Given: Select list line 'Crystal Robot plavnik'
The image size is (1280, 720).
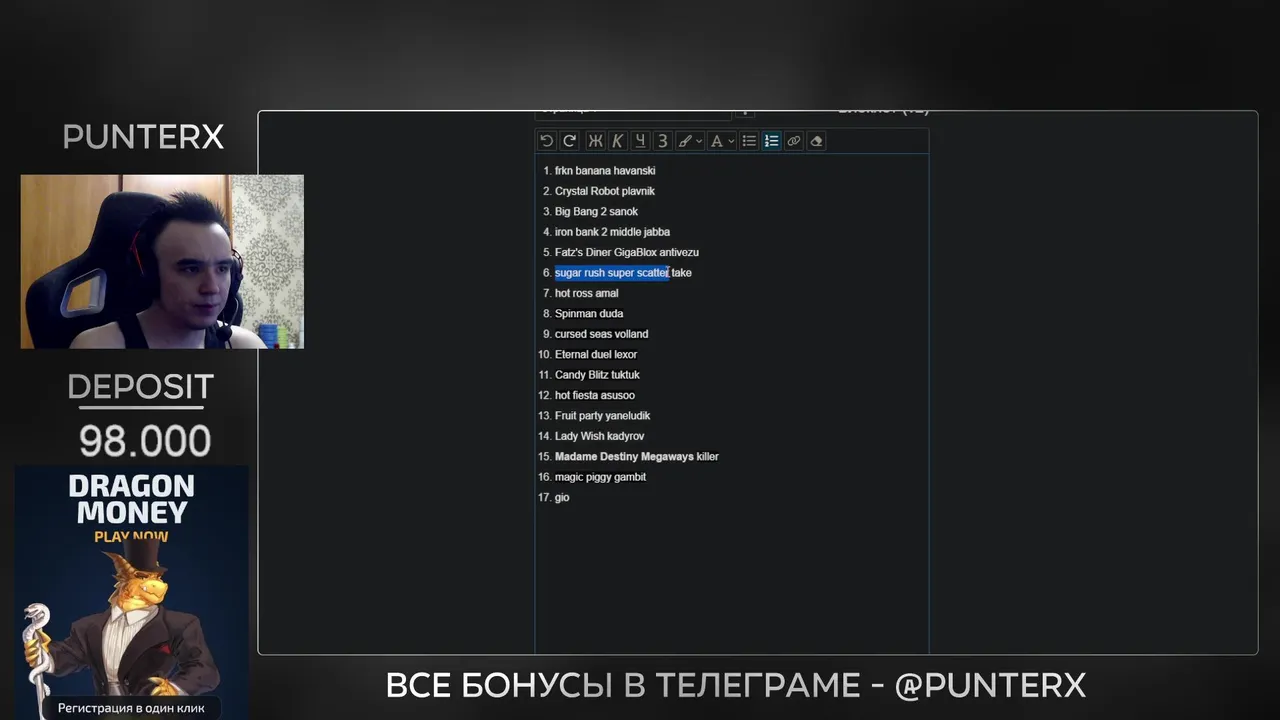Looking at the screenshot, I should point(605,191).
